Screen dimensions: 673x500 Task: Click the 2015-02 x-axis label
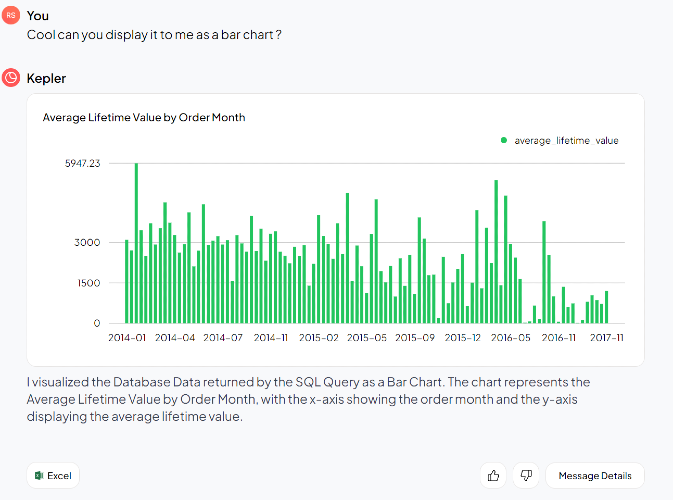[x=319, y=338]
